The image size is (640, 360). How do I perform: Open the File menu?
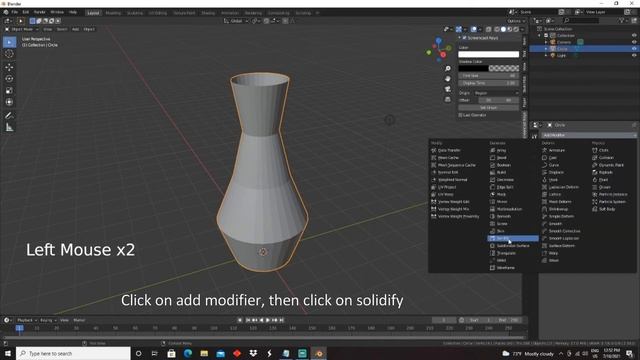pyautogui.click(x=15, y=12)
